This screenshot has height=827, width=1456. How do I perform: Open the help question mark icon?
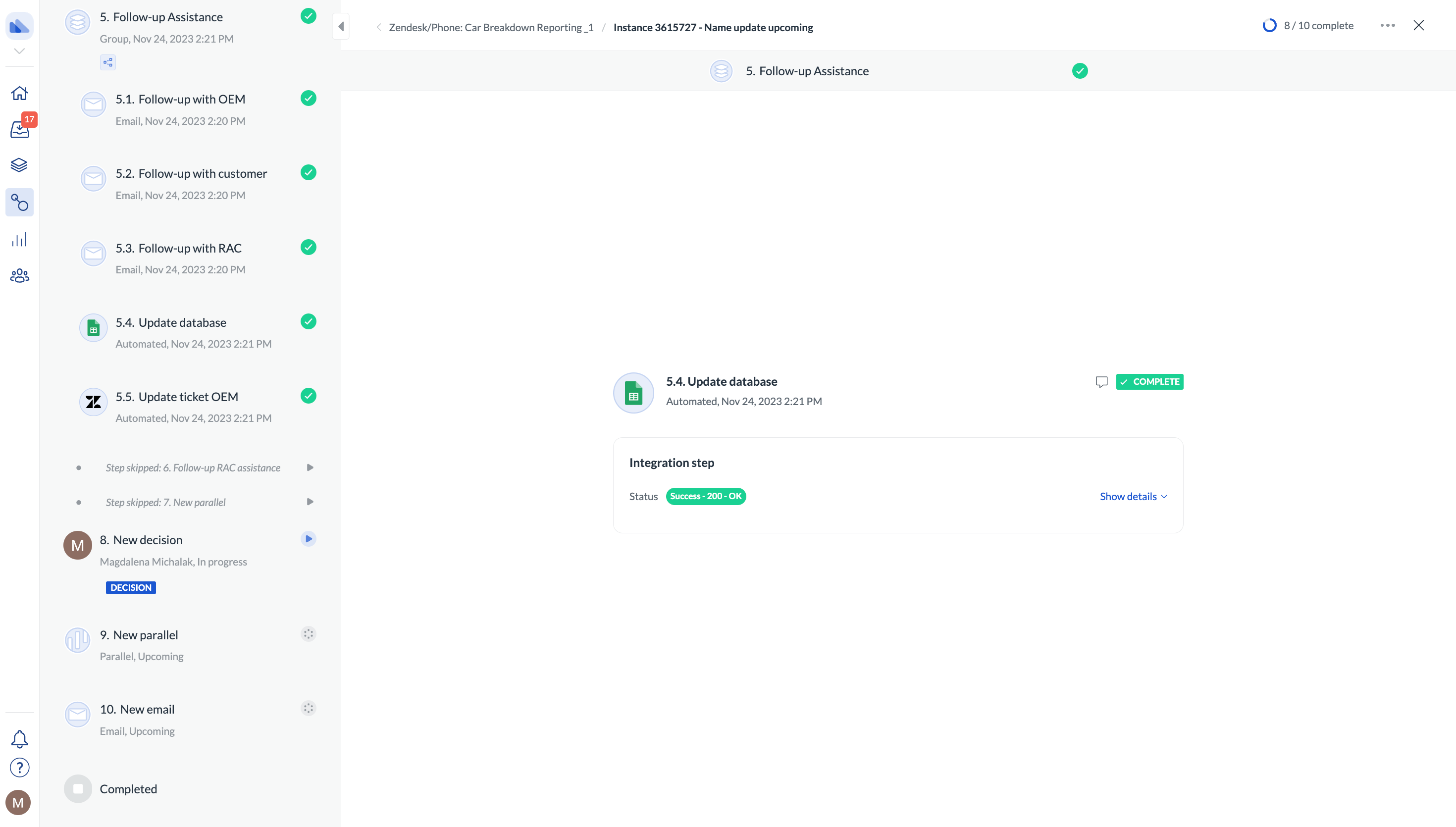(19, 768)
